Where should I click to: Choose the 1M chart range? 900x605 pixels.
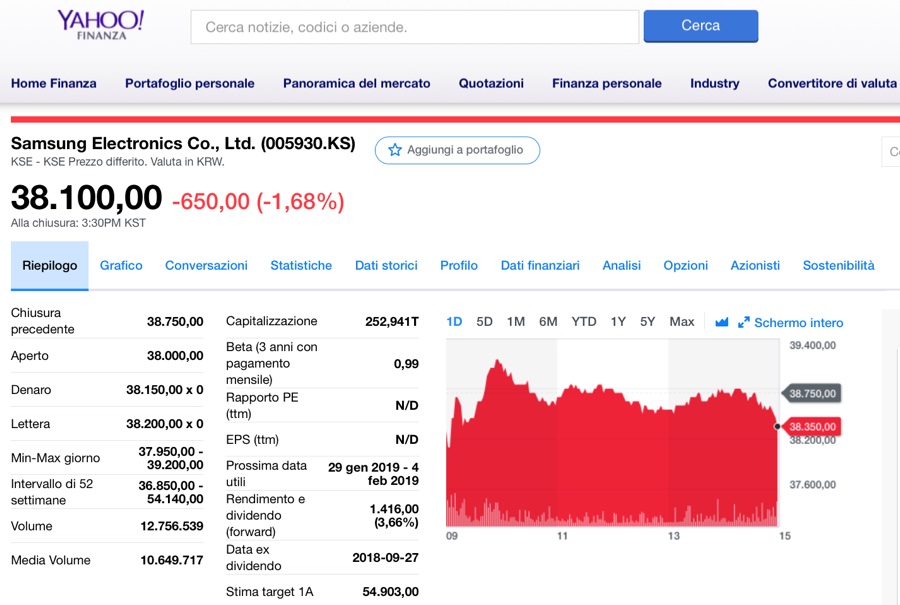516,322
